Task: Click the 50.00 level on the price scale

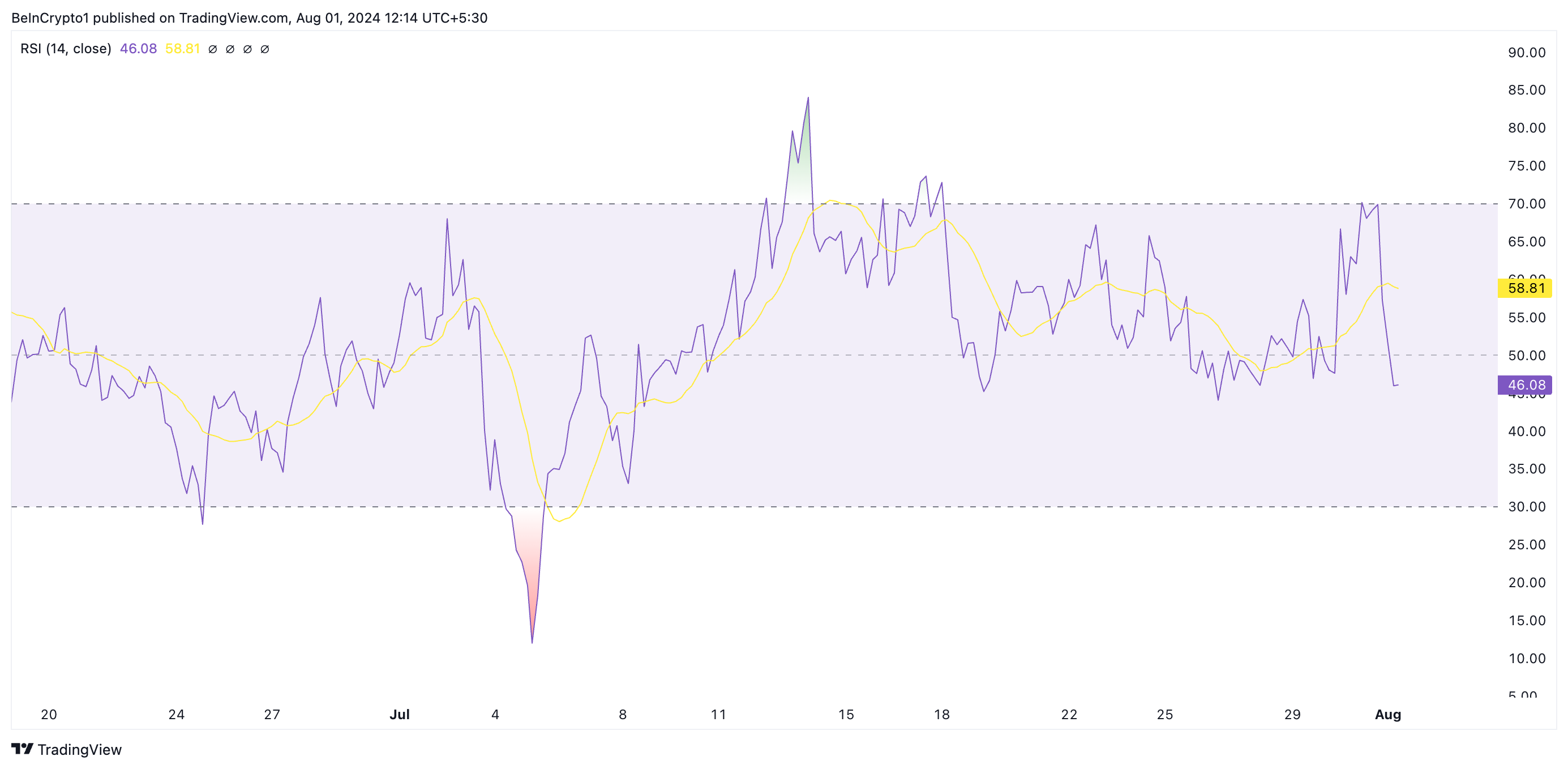Action: click(1526, 356)
